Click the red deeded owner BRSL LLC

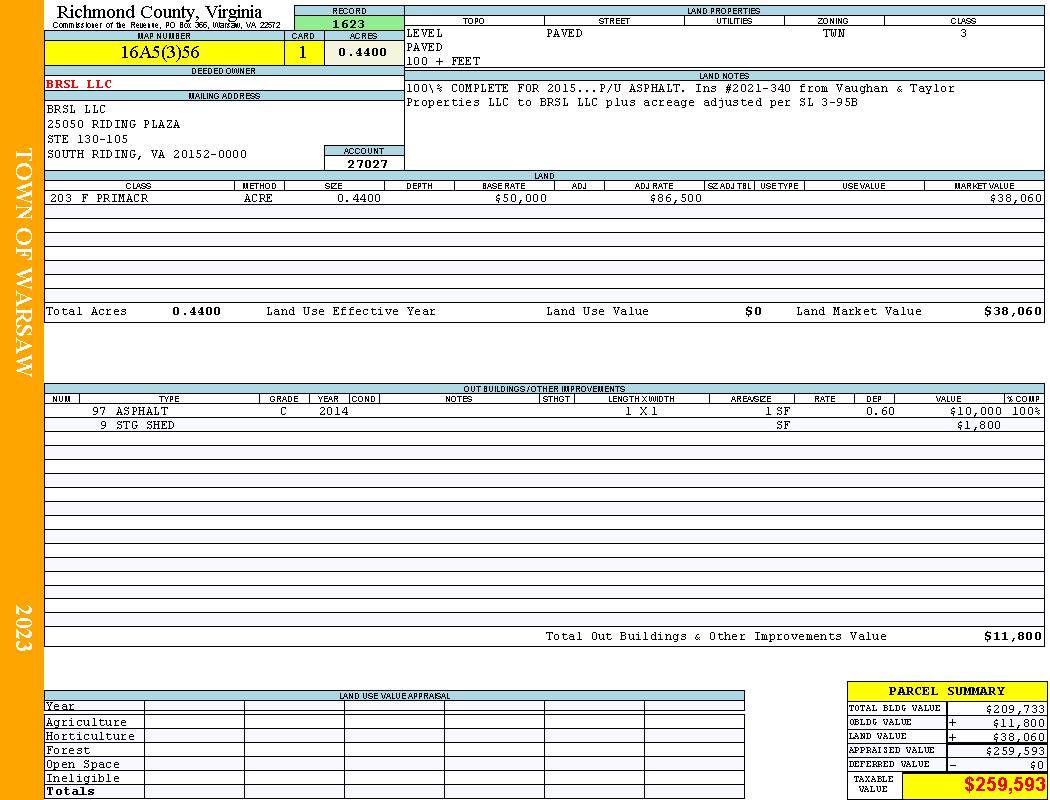pos(79,84)
